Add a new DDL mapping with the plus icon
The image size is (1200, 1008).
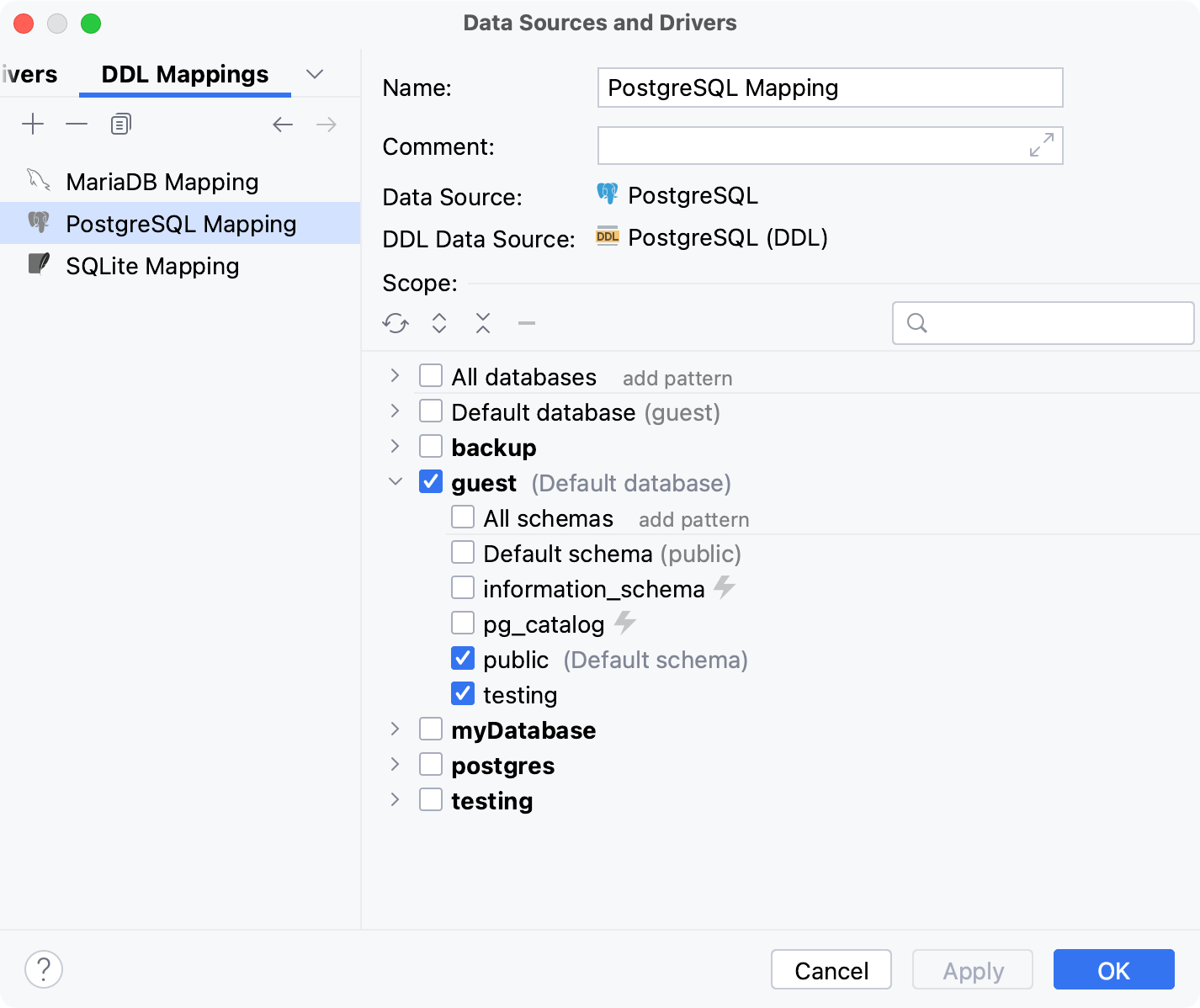33,124
